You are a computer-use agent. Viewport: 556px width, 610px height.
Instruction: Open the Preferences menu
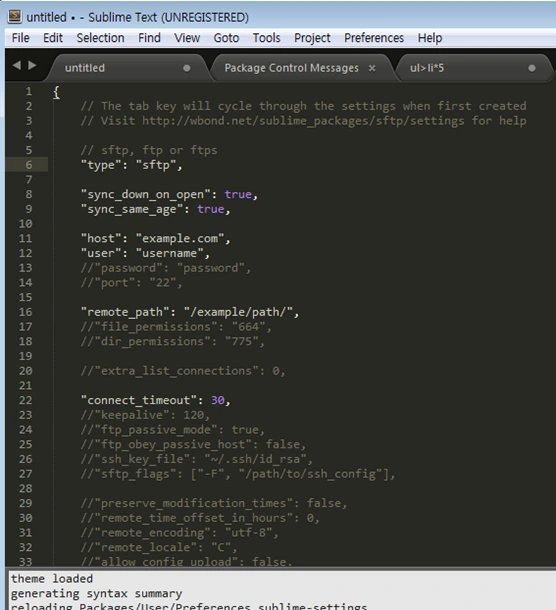(x=374, y=38)
